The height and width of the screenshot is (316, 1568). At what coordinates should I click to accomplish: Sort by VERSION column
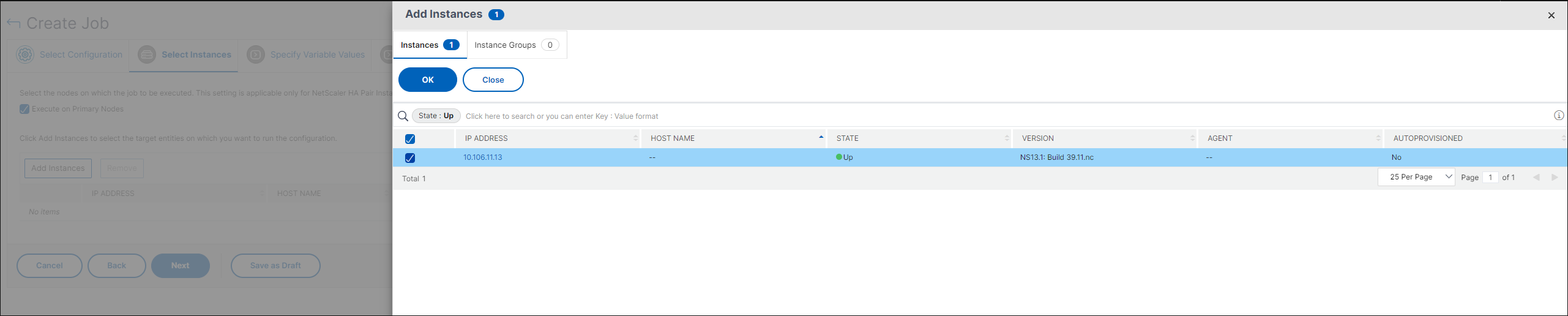pyautogui.click(x=1105, y=138)
